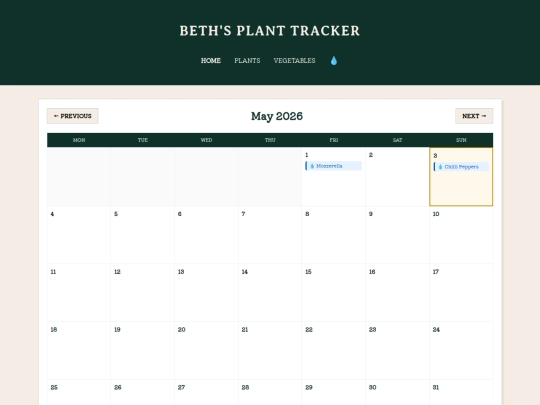
Task: Select the day cell for May 16
Action: coord(397,293)
